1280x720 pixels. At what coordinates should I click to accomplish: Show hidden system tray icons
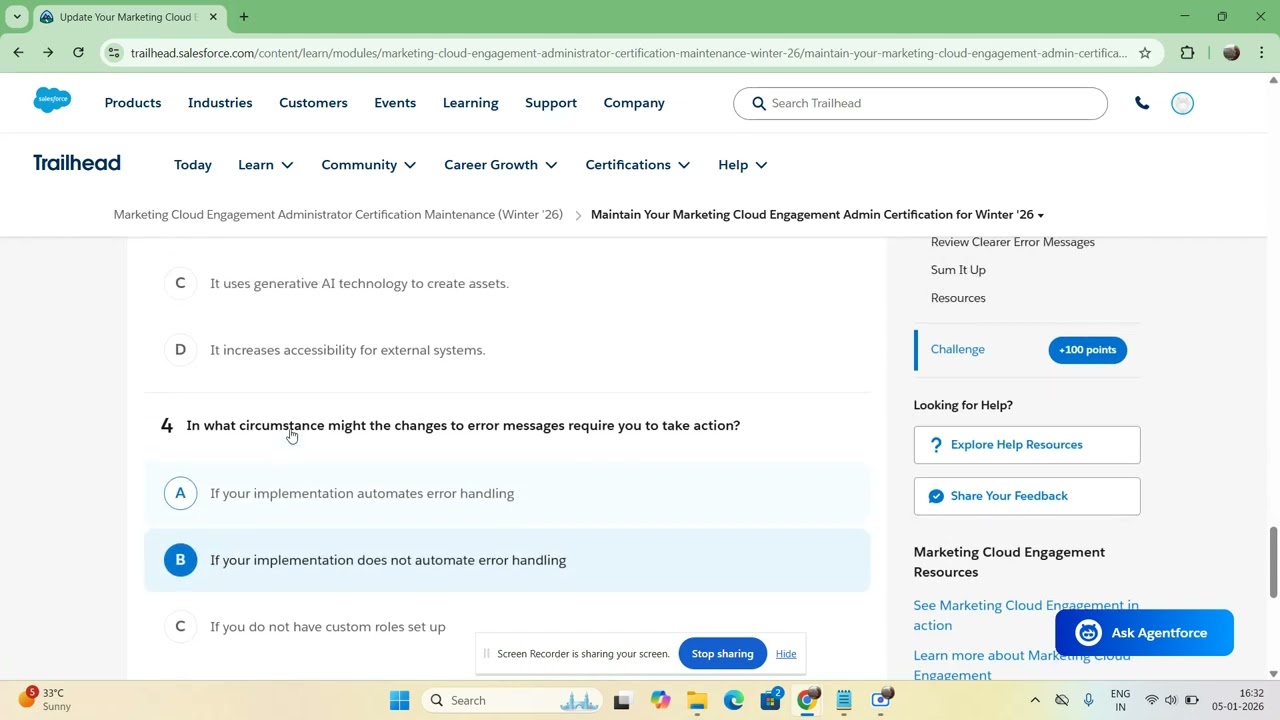click(x=1035, y=700)
